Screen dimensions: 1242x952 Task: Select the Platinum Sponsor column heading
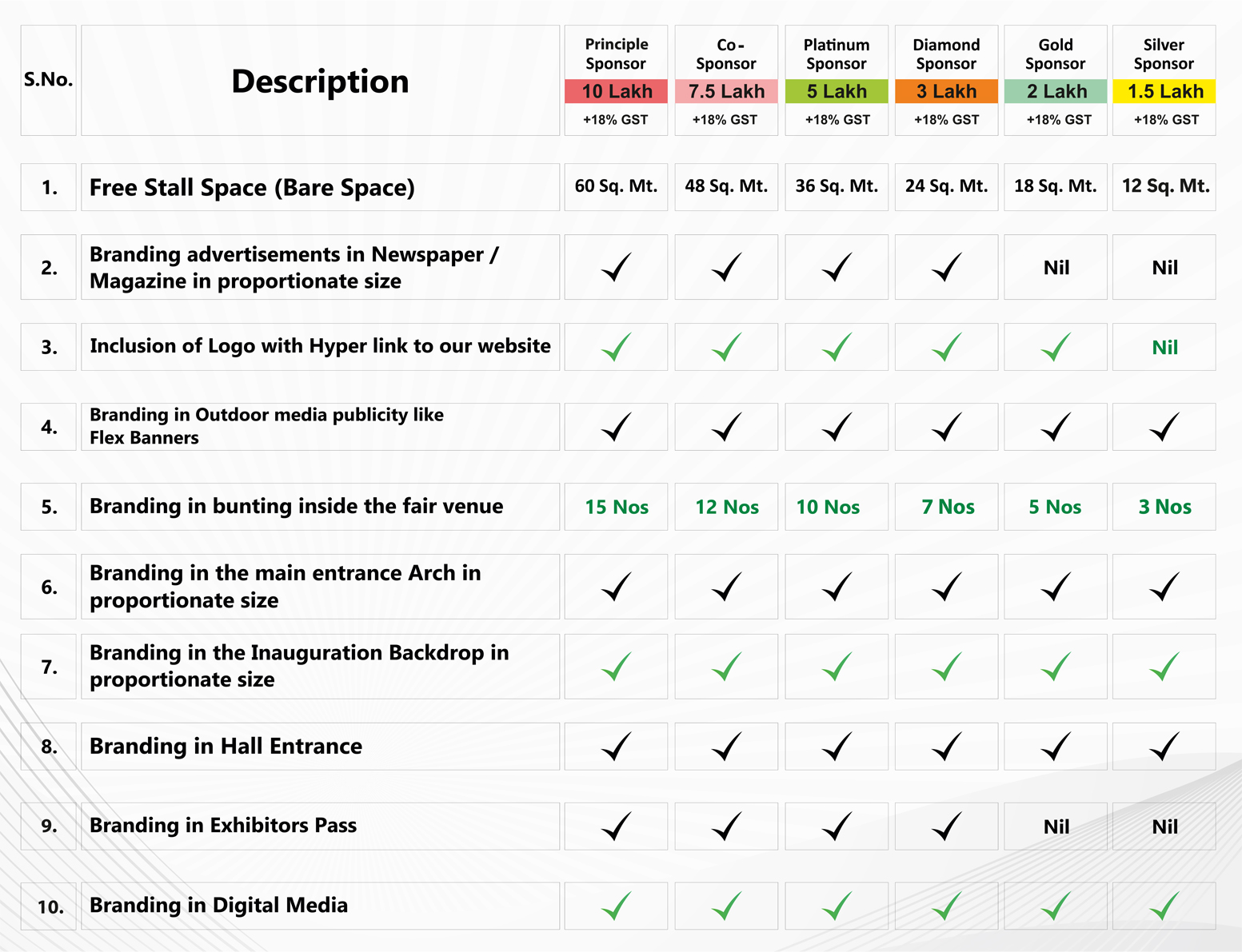tap(837, 54)
